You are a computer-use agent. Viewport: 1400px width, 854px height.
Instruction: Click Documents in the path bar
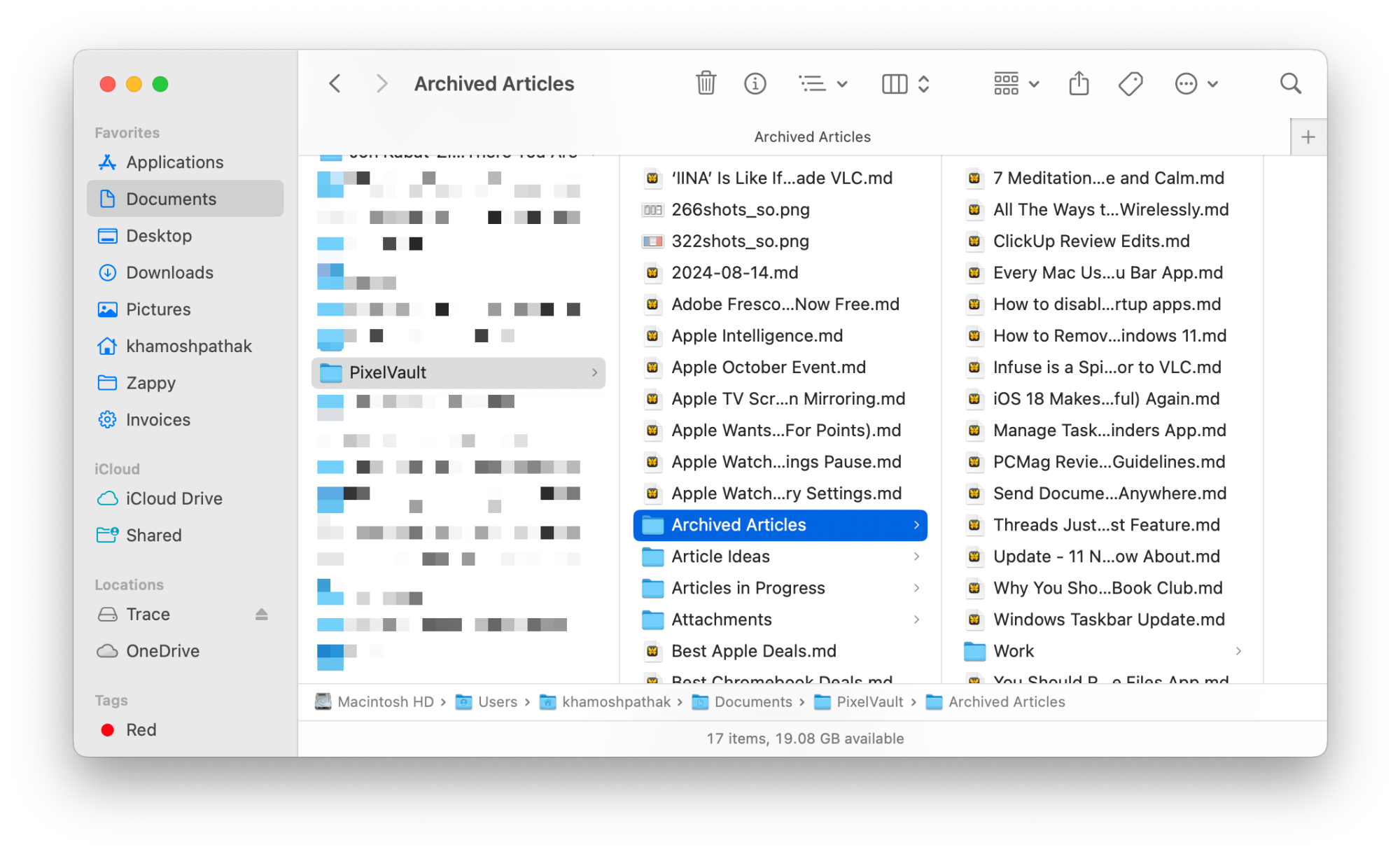pos(743,701)
